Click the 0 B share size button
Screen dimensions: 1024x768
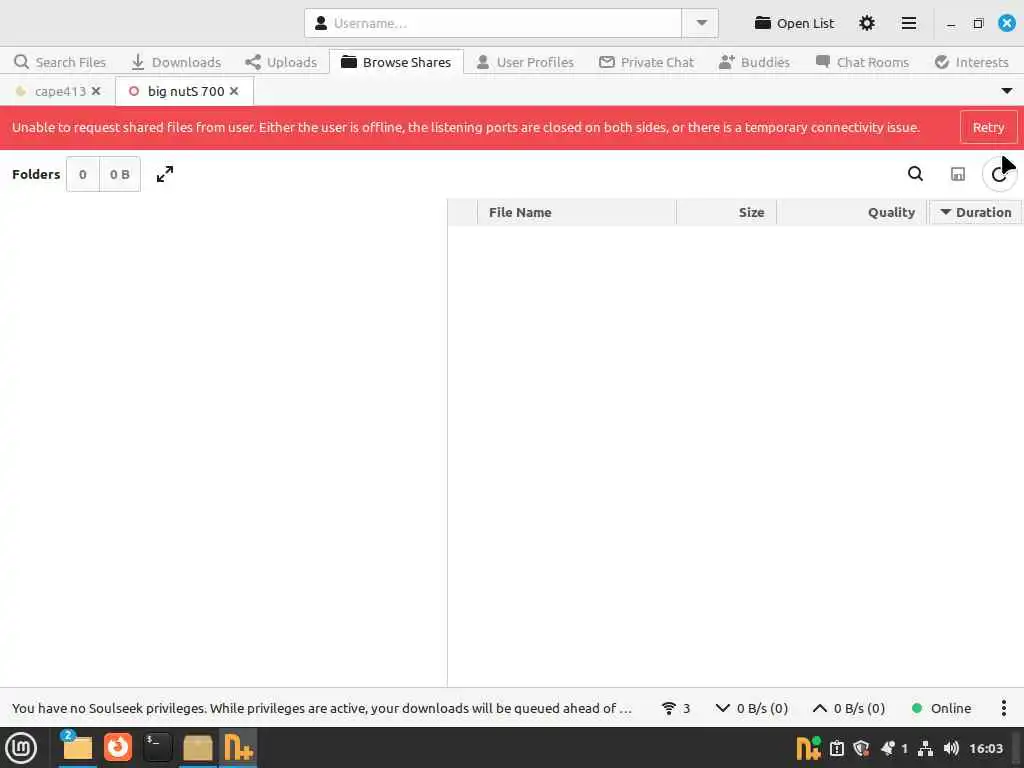120,174
